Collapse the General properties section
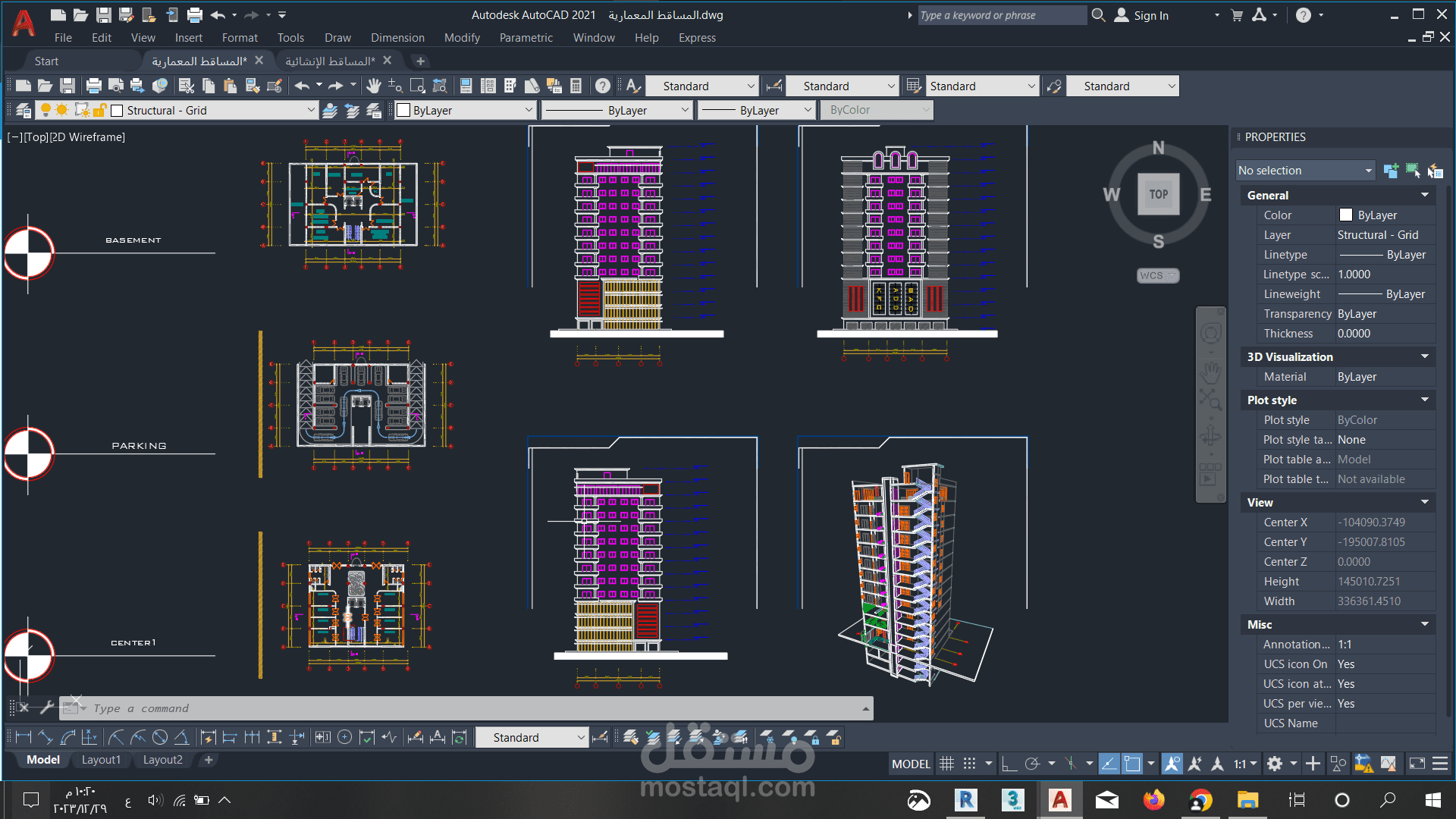The height and width of the screenshot is (819, 1456). 1425,196
